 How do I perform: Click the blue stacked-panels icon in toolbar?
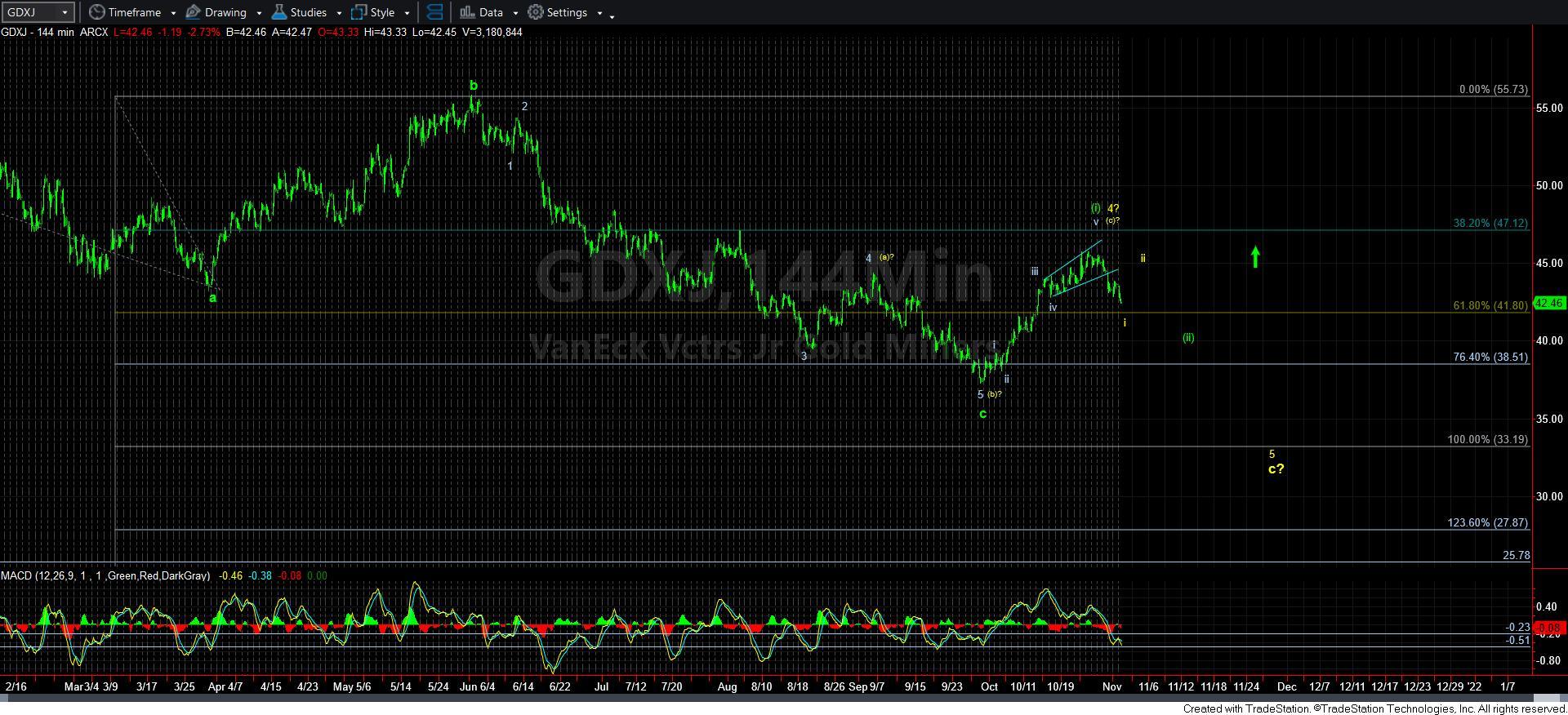coord(434,12)
